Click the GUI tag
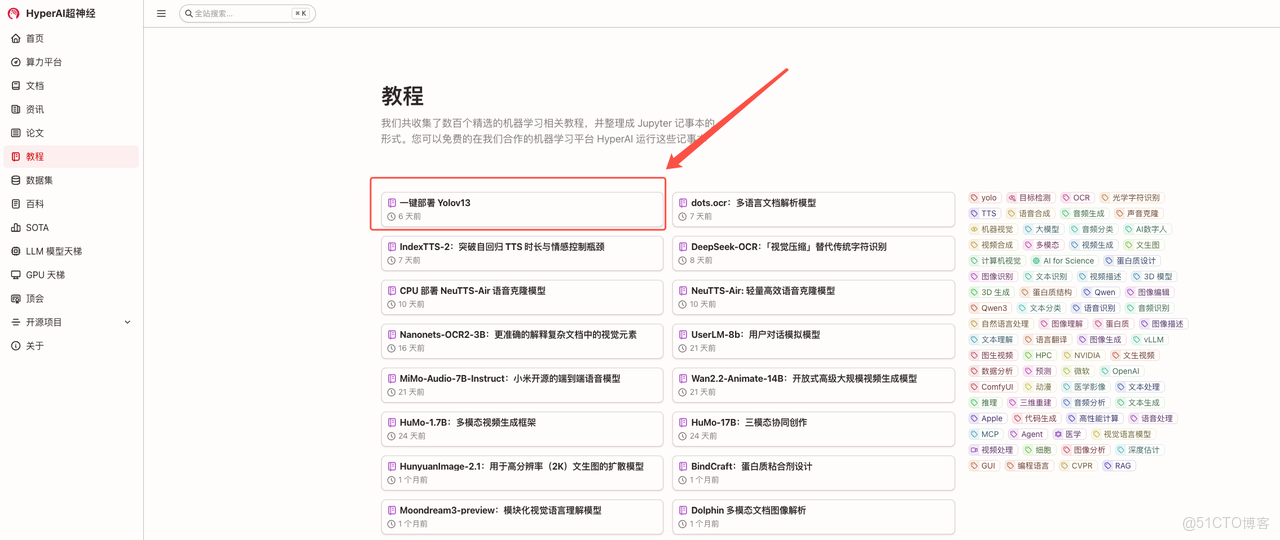Viewport: 1280px width, 540px height. click(983, 466)
